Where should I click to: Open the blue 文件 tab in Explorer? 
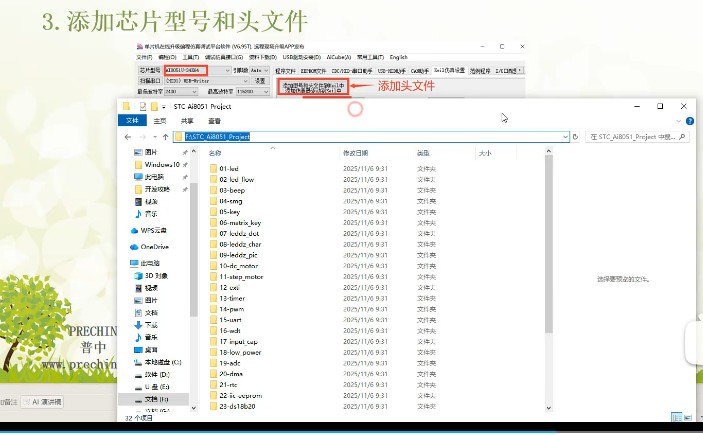tap(132, 121)
